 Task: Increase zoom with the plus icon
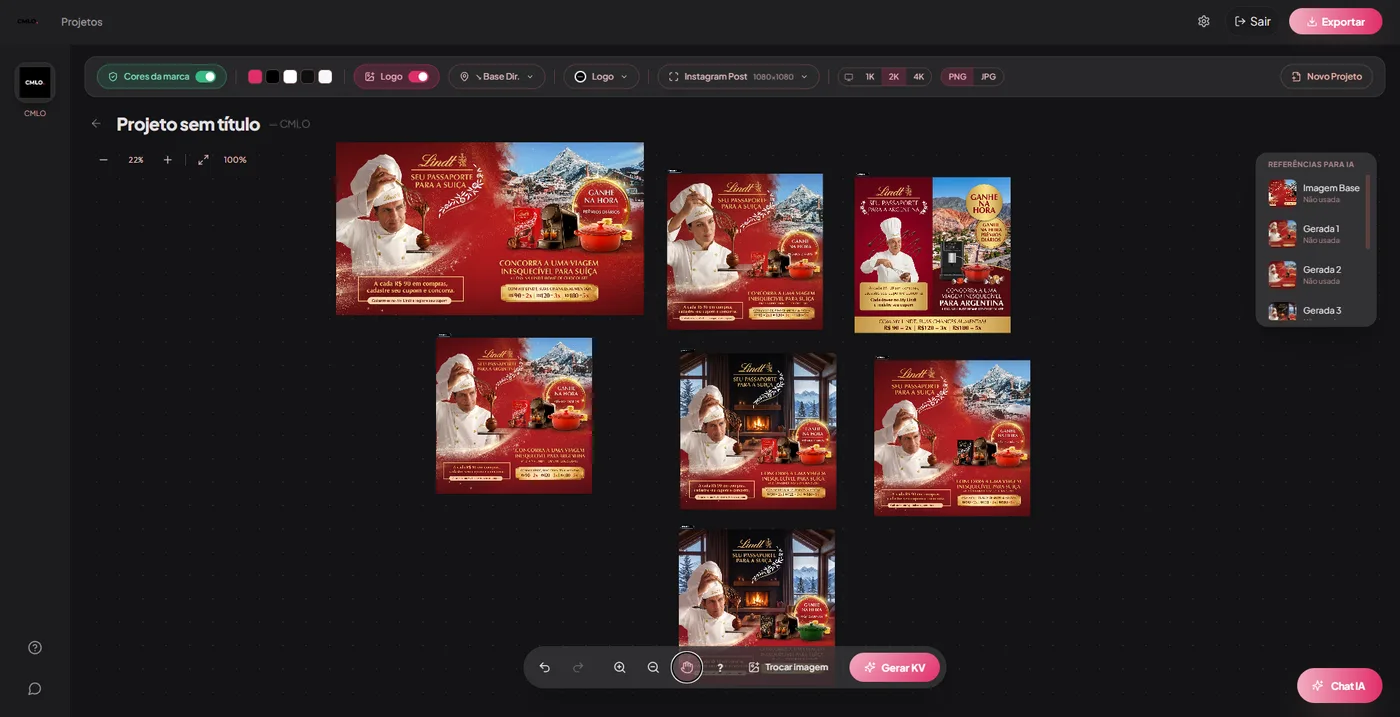(x=167, y=160)
